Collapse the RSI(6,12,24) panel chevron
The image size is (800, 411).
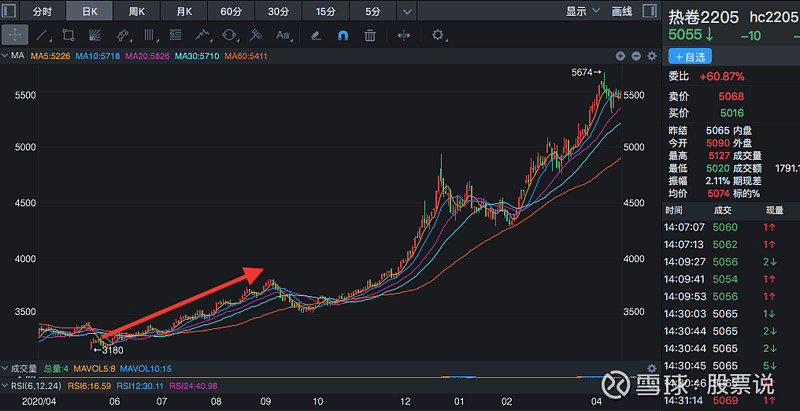tap(5, 386)
